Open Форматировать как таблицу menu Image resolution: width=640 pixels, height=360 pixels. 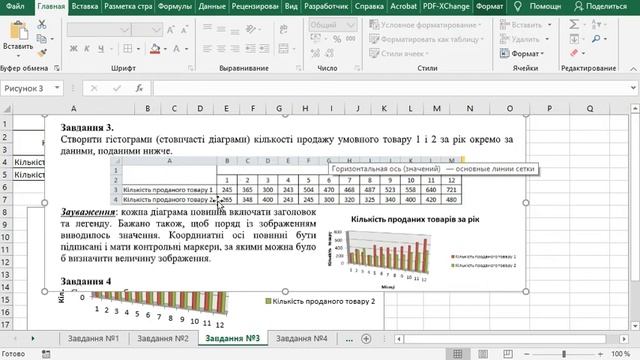(426, 39)
